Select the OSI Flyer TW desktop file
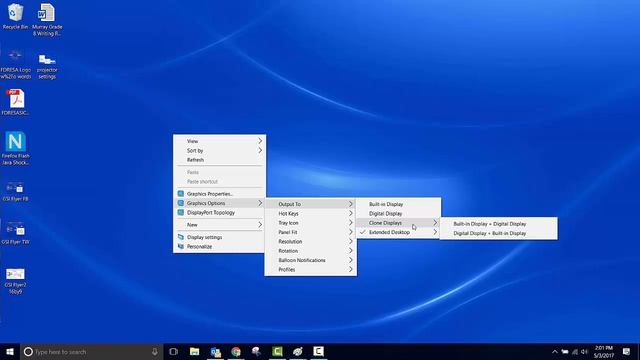This screenshot has width=640, height=360. 16,234
